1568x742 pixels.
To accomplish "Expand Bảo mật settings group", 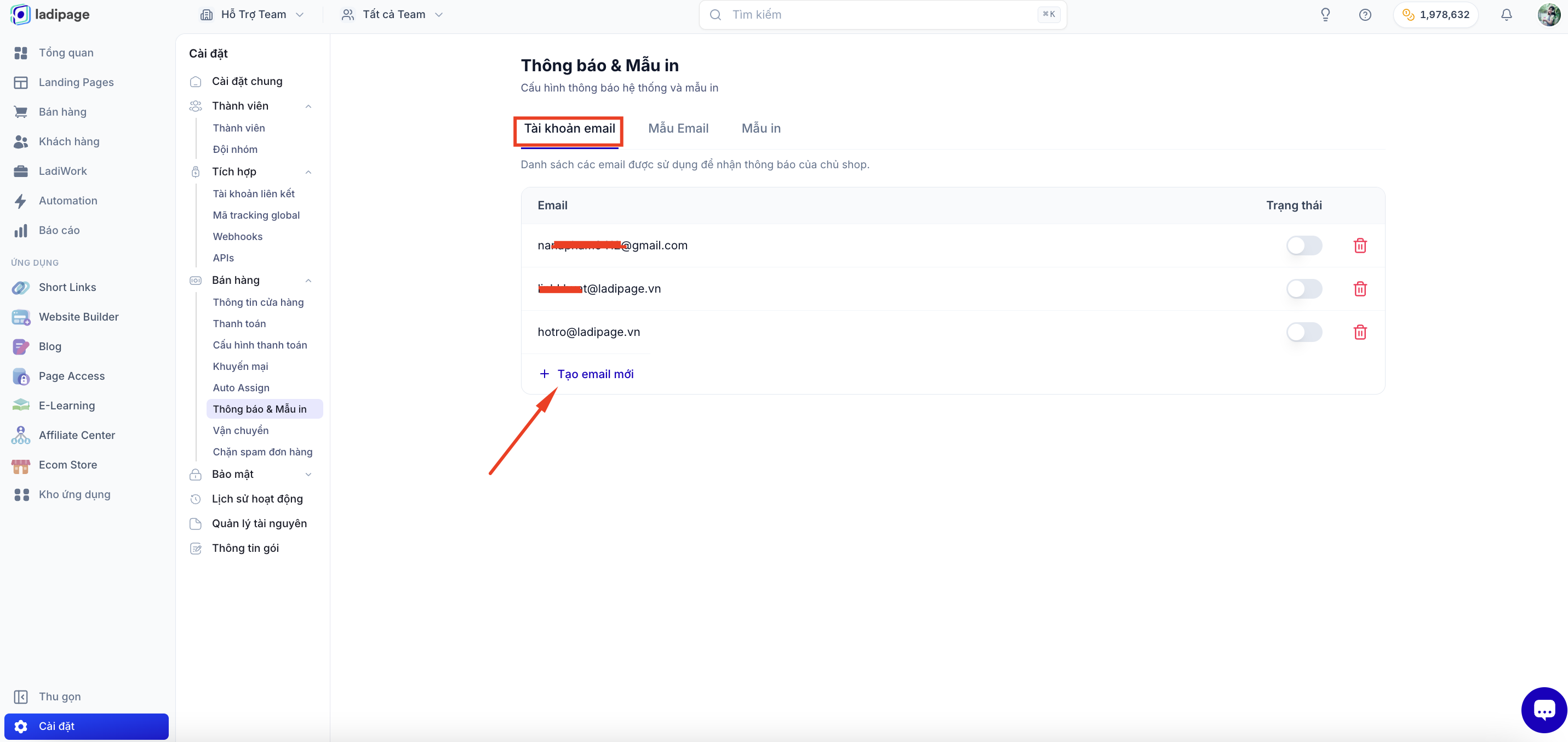I will [x=308, y=474].
